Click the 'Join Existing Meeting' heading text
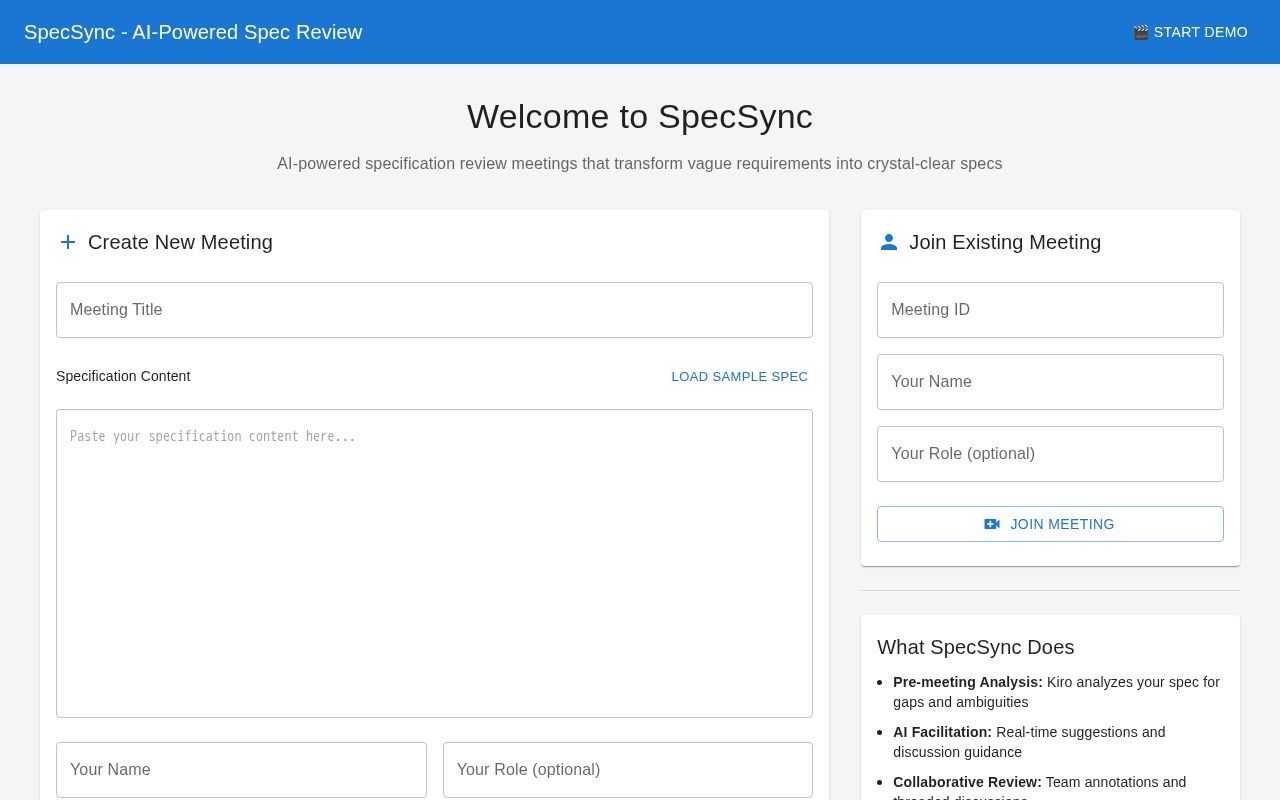Viewport: 1280px width, 800px height. (x=1005, y=242)
